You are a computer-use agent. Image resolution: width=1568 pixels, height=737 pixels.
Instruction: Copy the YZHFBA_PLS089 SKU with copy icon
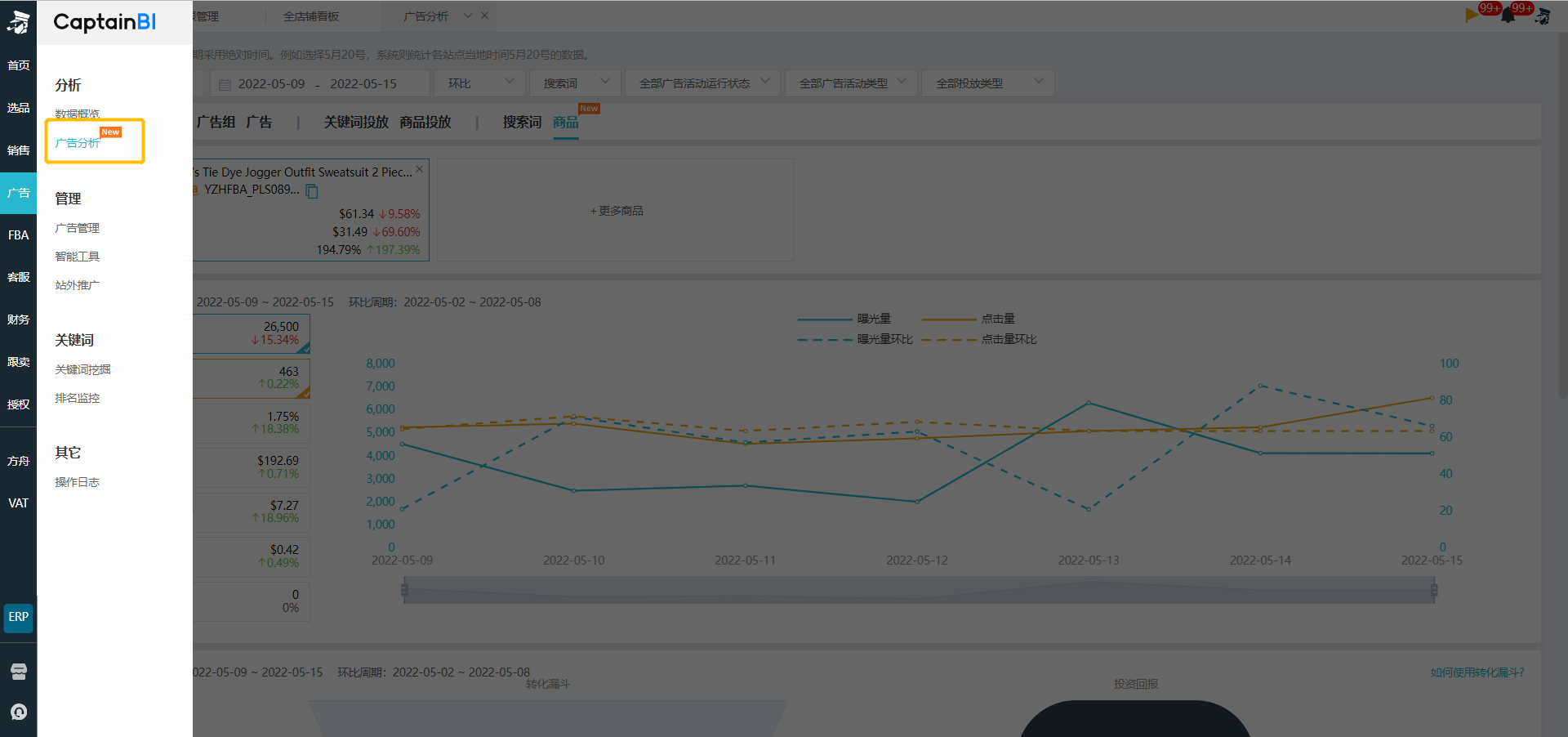pyautogui.click(x=311, y=191)
